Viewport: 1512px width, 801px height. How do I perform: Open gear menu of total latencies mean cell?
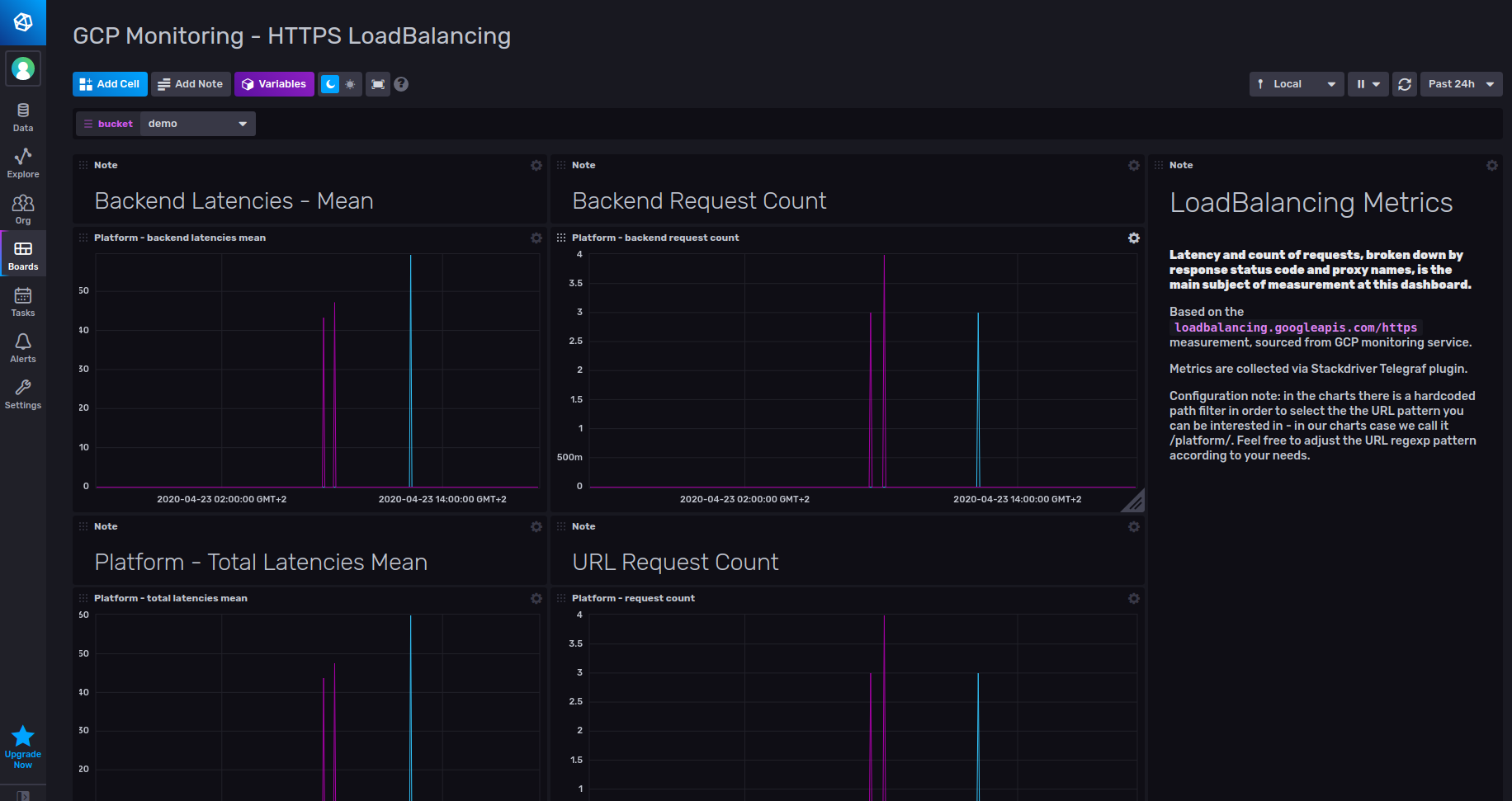tap(536, 599)
